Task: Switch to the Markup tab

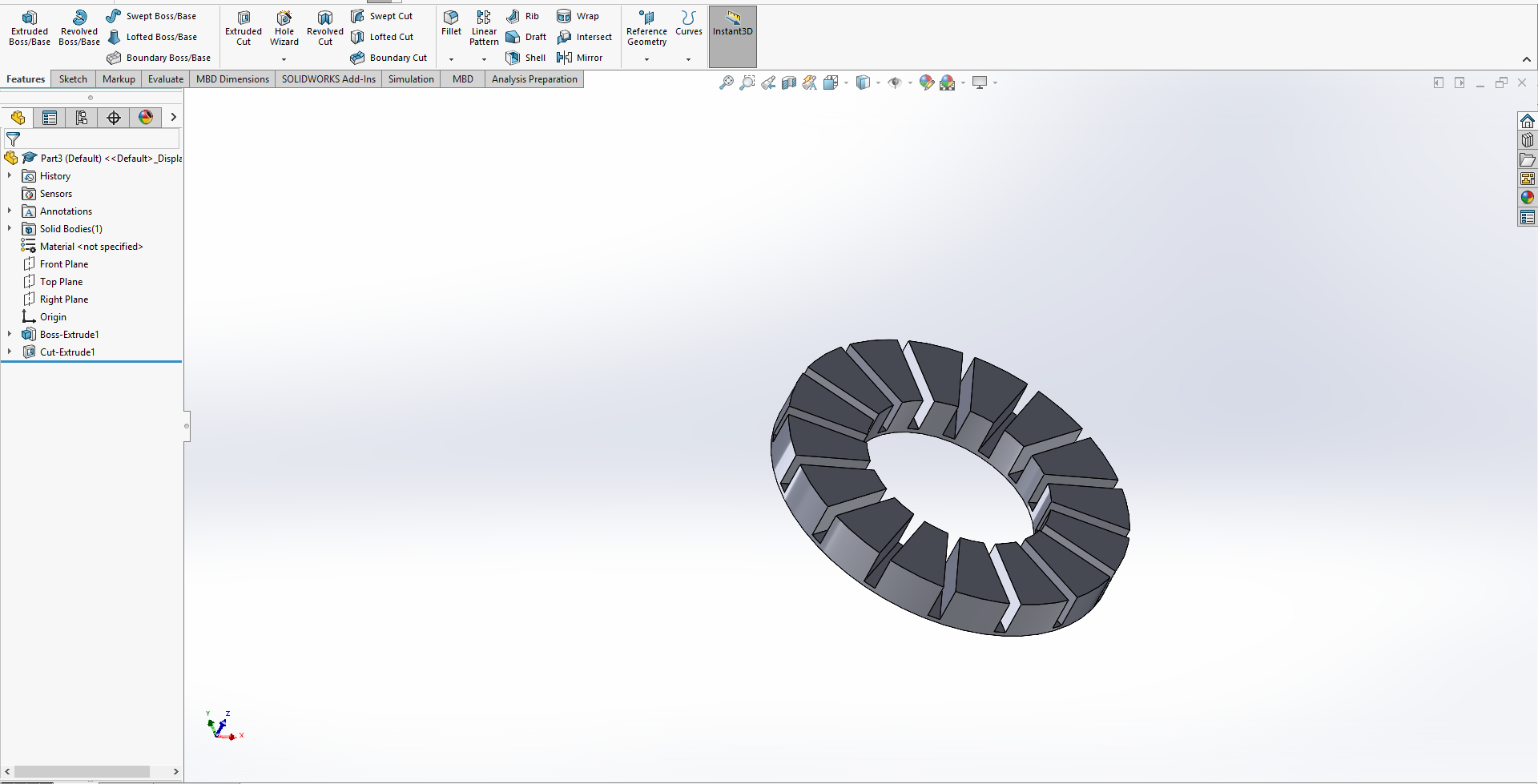Action: (x=119, y=79)
